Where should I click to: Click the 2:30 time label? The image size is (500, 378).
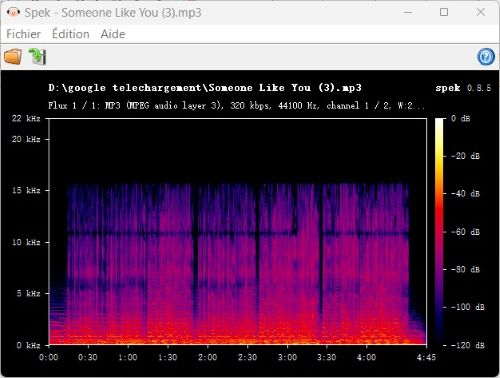coord(247,357)
